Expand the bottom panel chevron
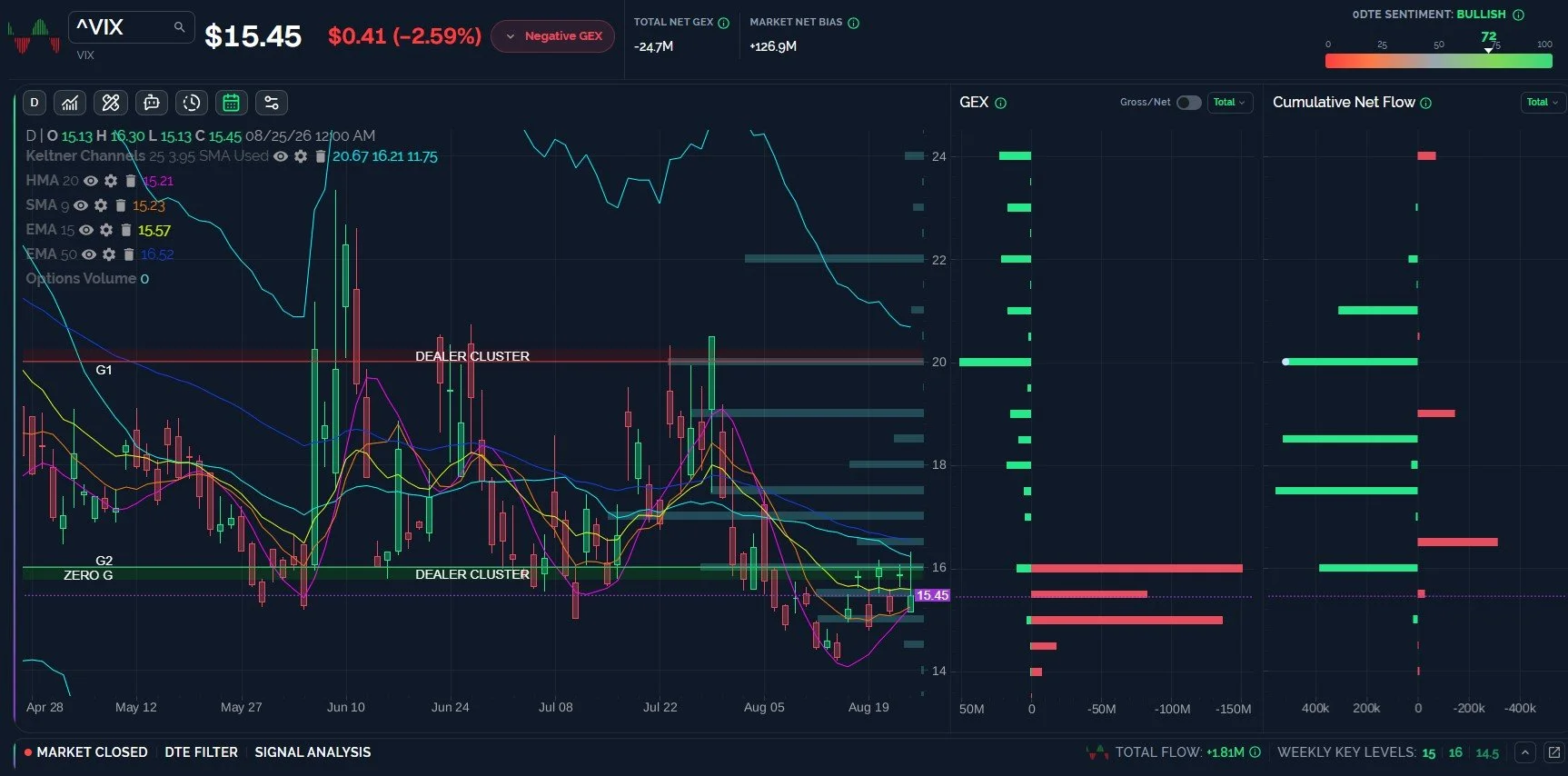Screen dimensions: 1568x776 (1525, 752)
